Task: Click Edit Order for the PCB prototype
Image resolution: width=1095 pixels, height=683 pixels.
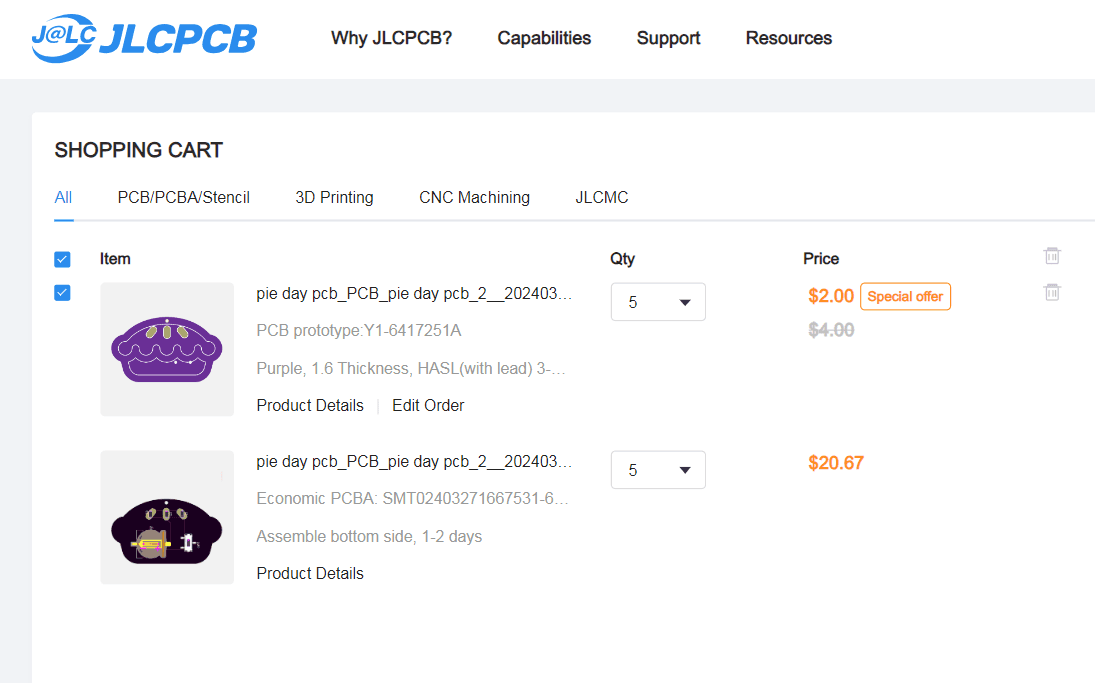Action: (x=428, y=405)
